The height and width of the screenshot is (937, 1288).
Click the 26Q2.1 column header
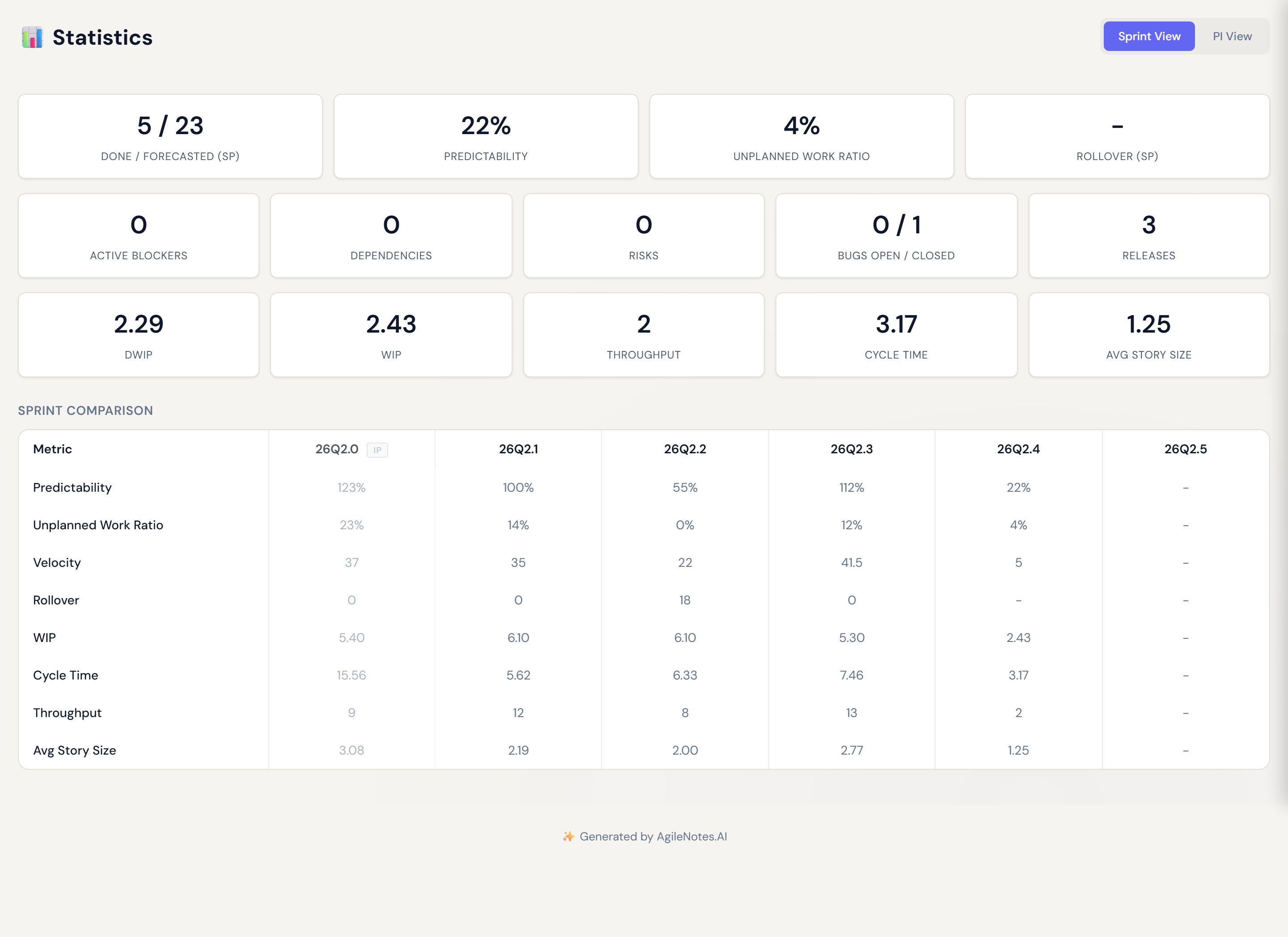click(x=518, y=449)
